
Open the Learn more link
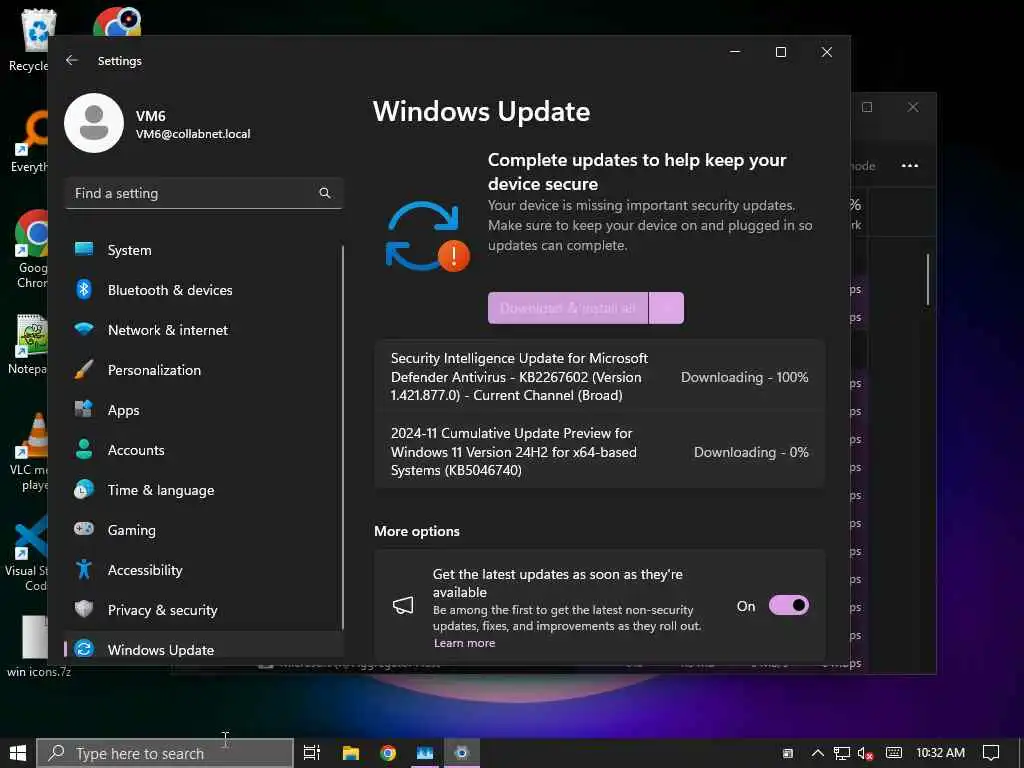(464, 643)
